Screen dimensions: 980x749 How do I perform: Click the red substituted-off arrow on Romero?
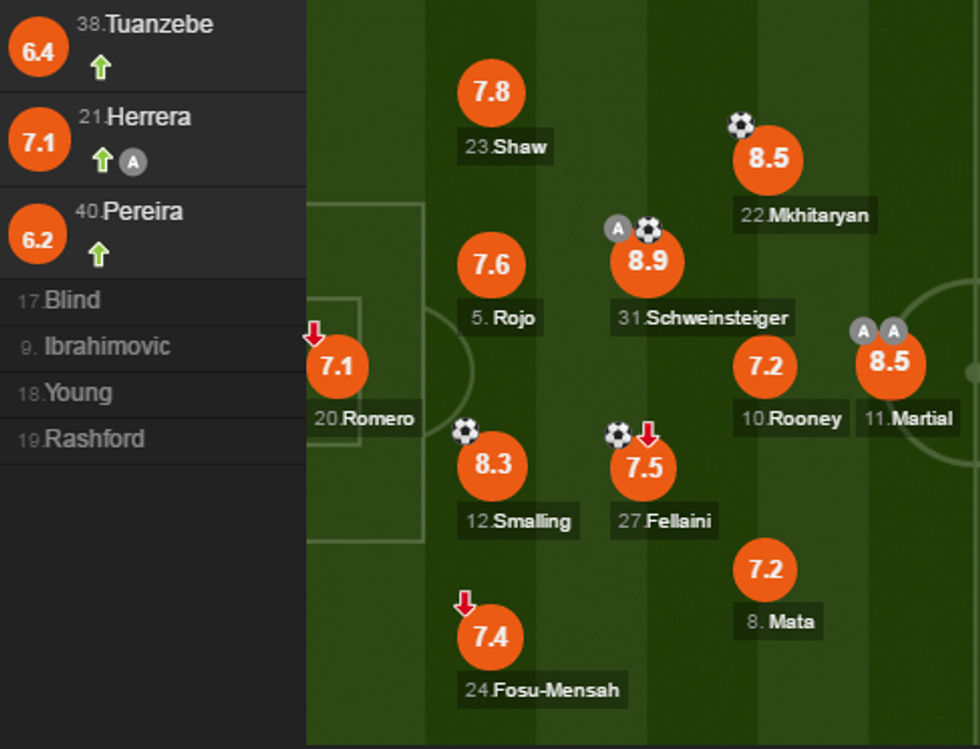[314, 333]
